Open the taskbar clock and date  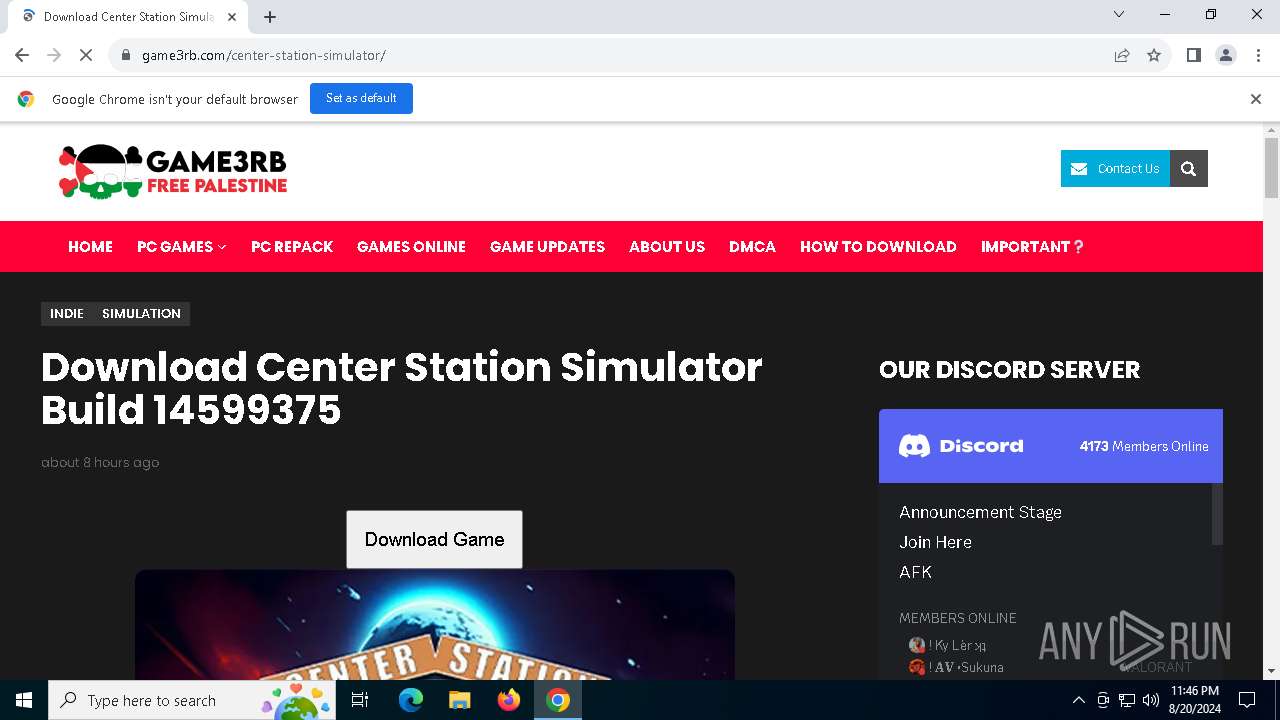1194,700
